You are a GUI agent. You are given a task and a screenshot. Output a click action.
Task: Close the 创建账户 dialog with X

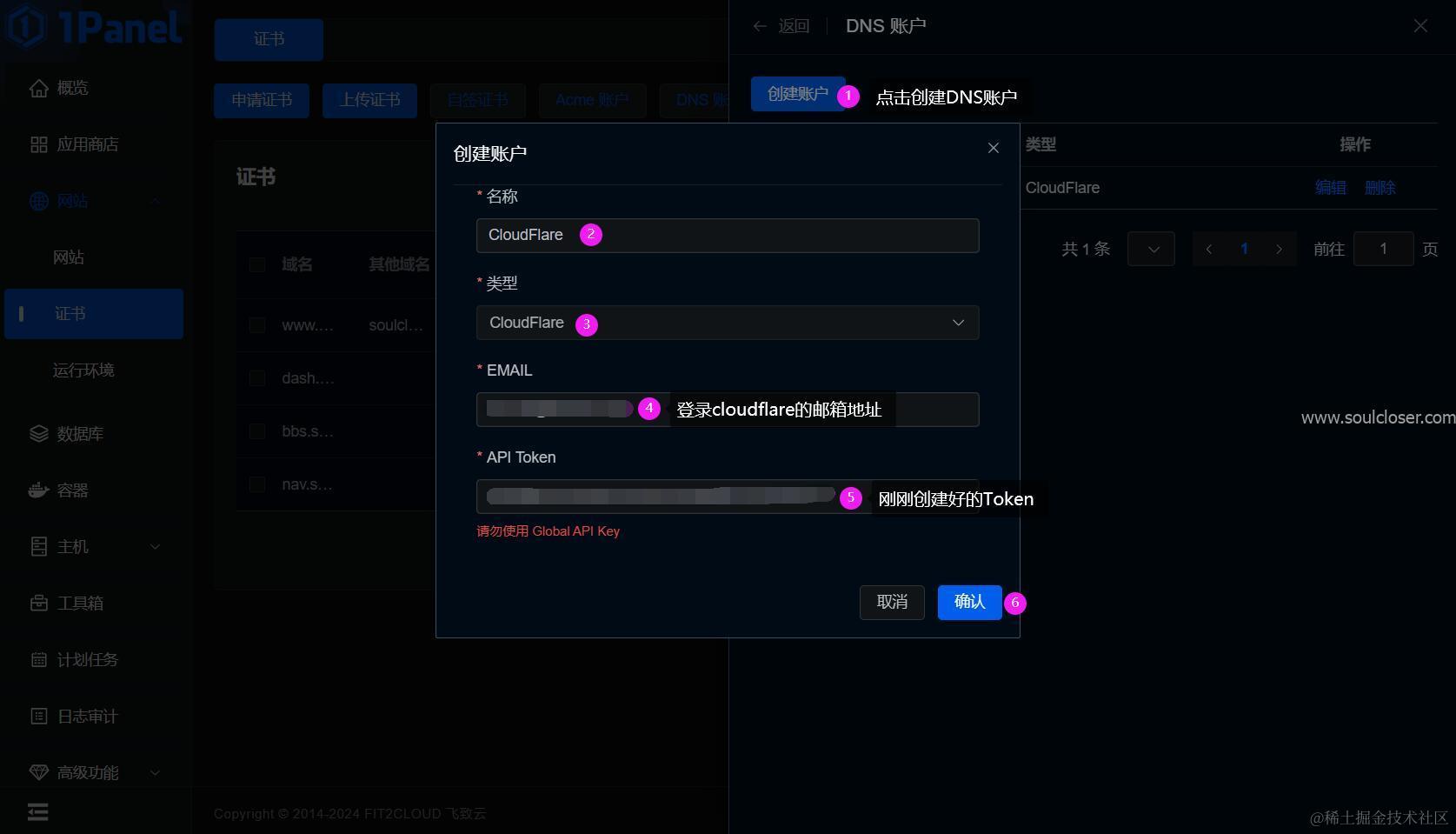pos(994,148)
